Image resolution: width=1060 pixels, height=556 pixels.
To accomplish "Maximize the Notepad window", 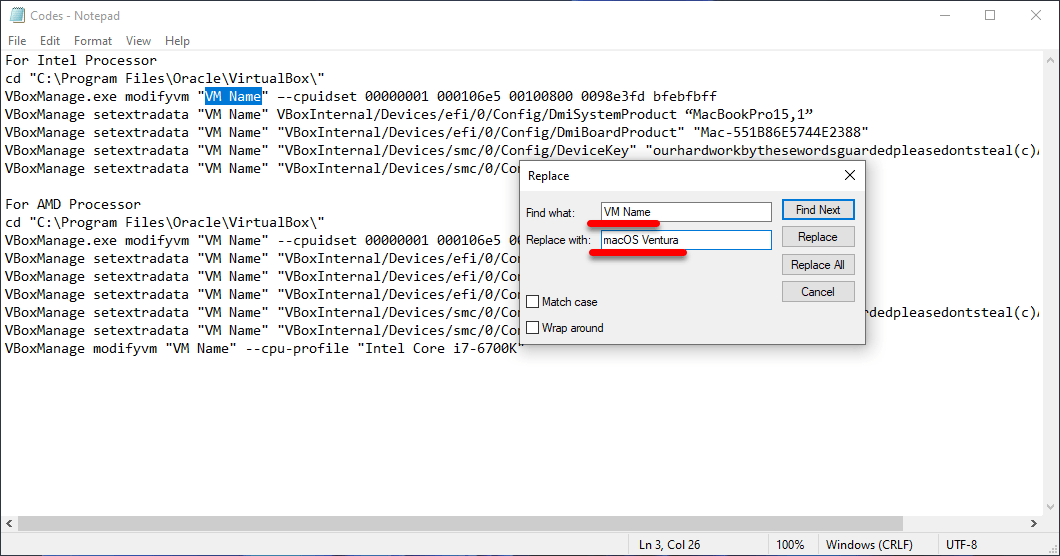I will [x=990, y=15].
